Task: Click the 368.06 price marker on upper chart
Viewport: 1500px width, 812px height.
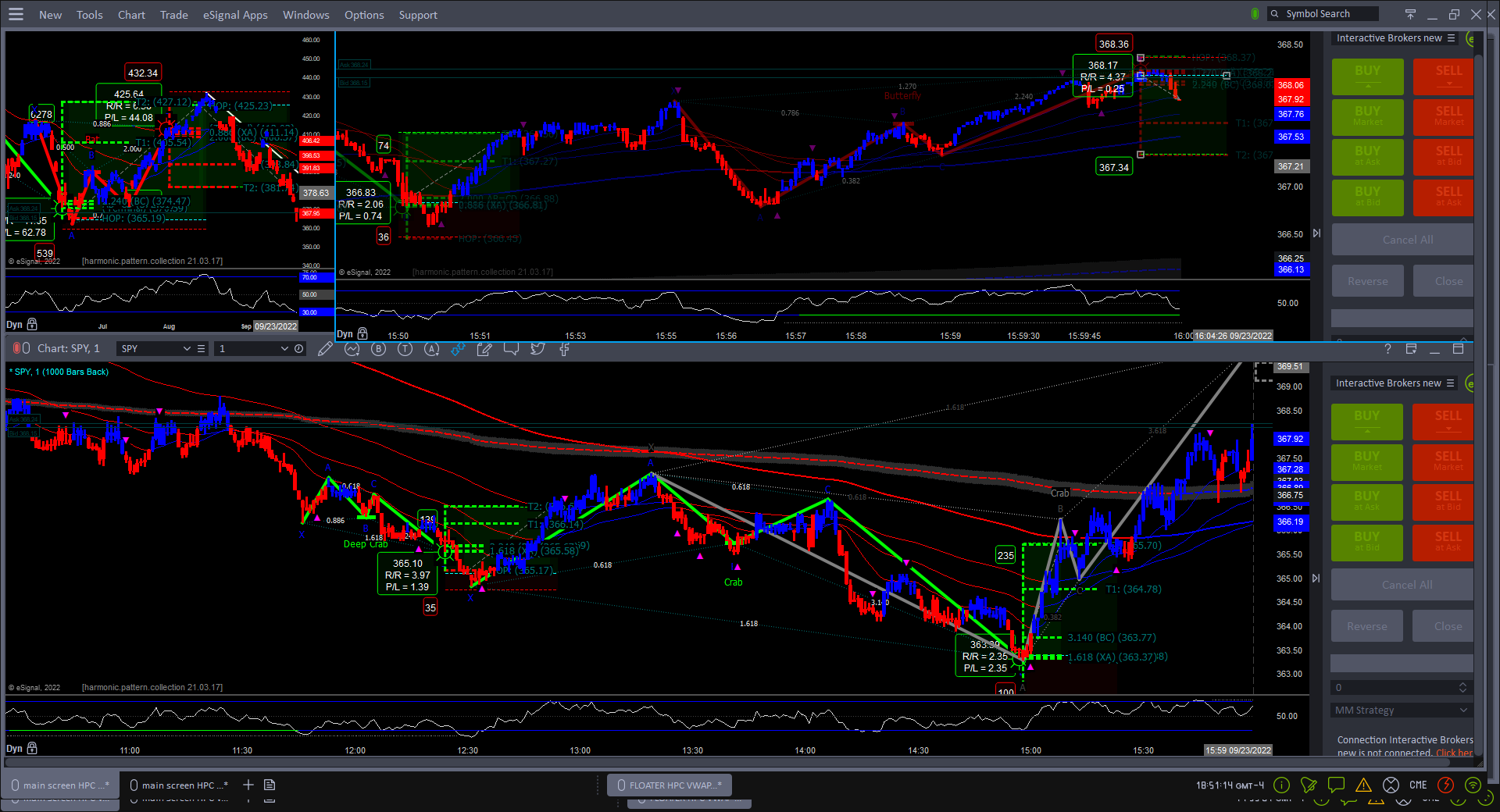Action: click(x=1291, y=85)
